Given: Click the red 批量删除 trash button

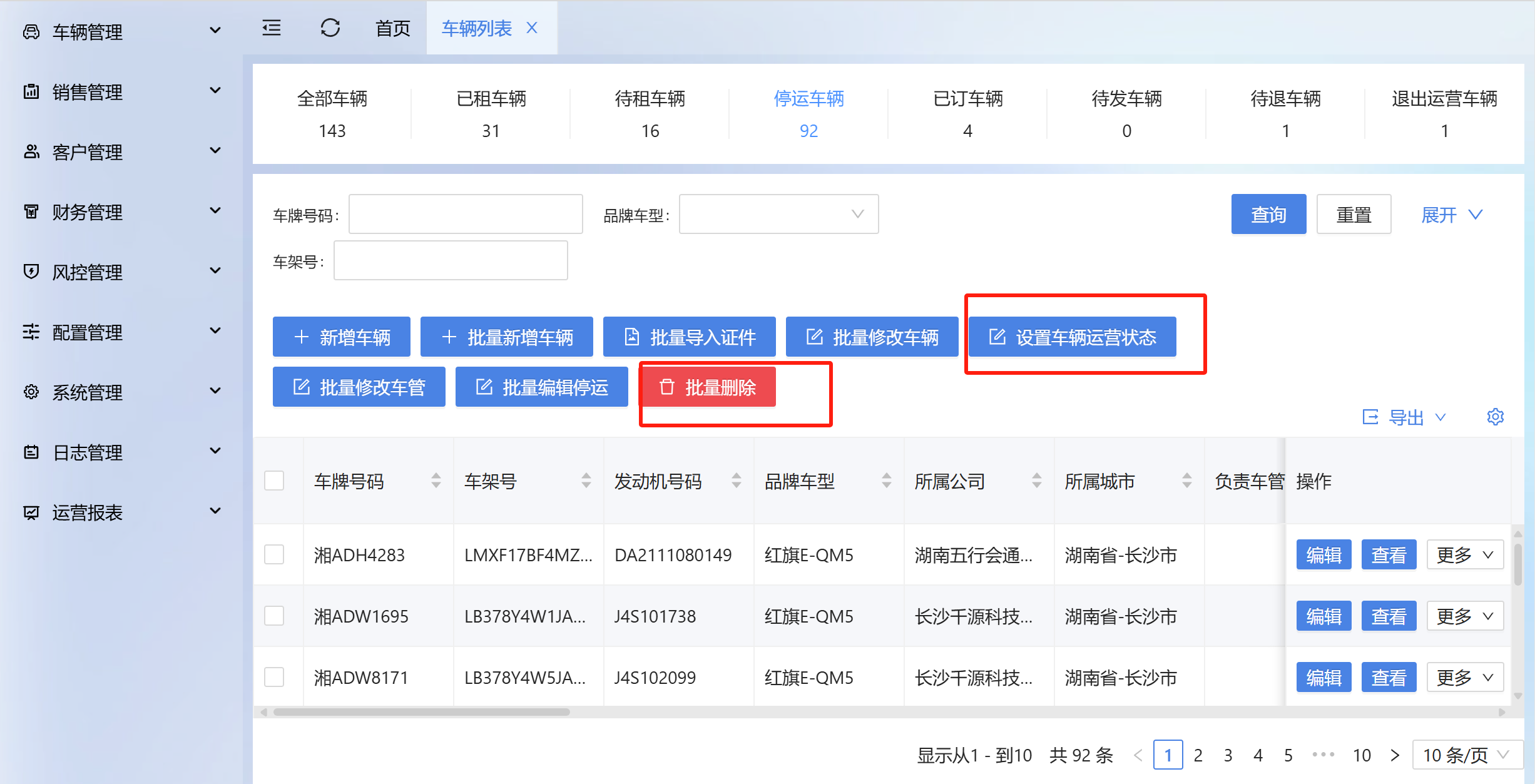Looking at the screenshot, I should click(x=708, y=387).
